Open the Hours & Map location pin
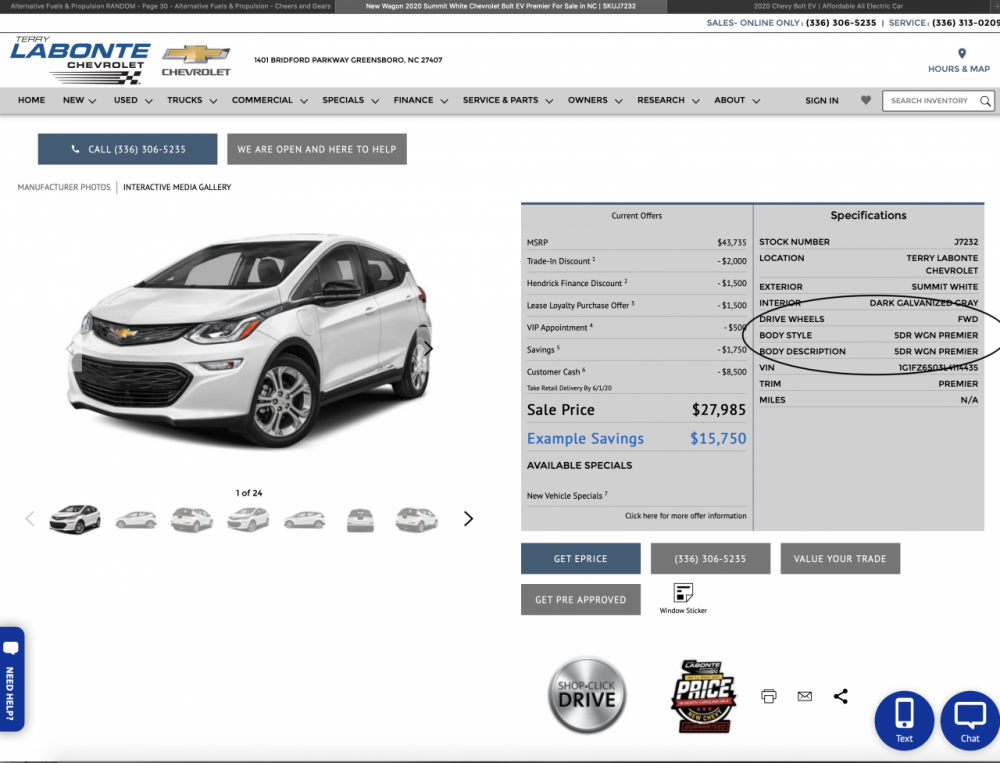The image size is (1000, 763). coord(961,54)
